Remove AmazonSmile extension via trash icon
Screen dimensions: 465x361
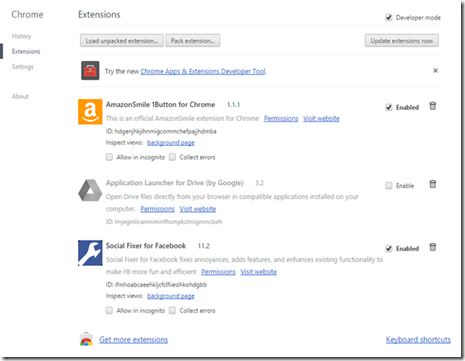point(433,106)
